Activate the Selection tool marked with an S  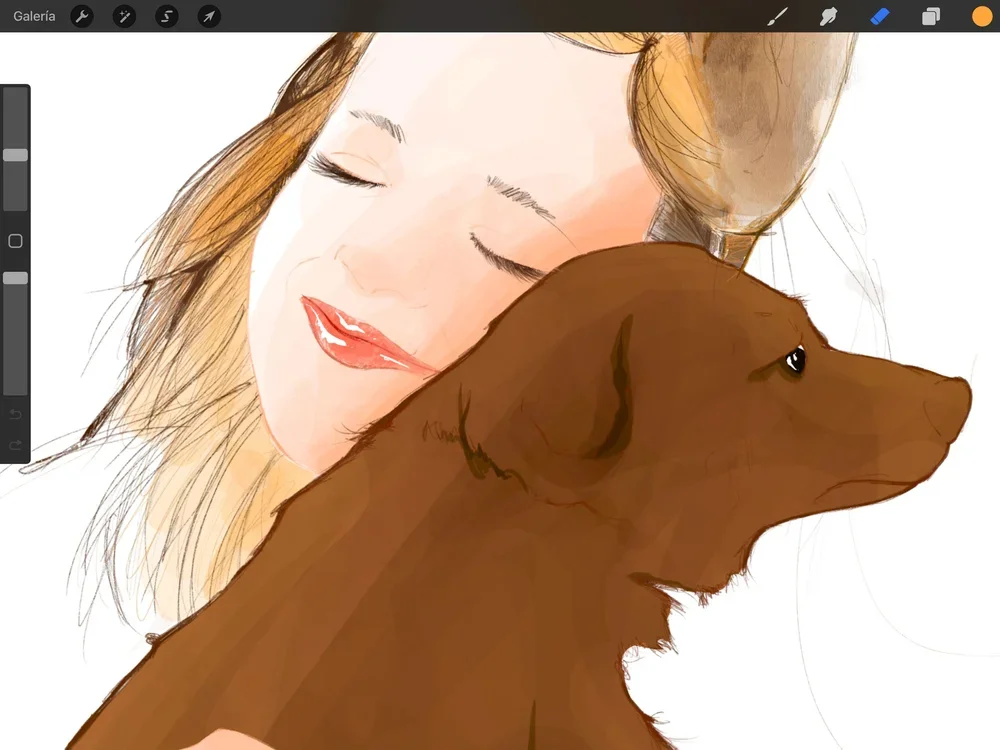(x=166, y=16)
